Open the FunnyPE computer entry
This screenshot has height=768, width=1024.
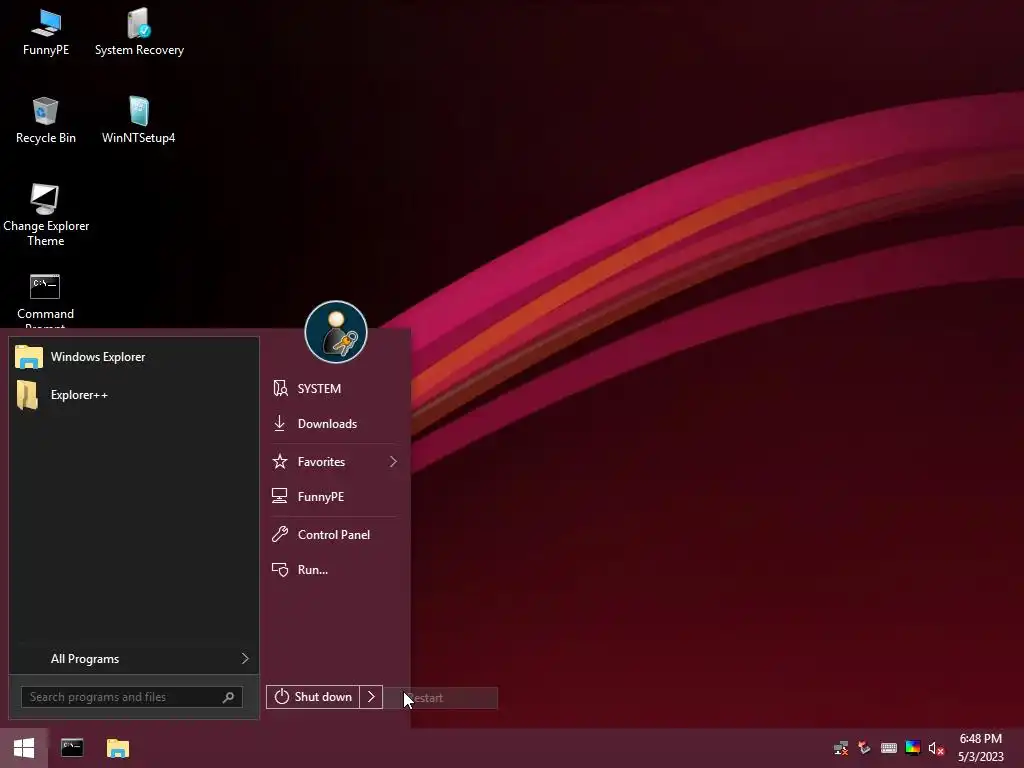(334, 497)
